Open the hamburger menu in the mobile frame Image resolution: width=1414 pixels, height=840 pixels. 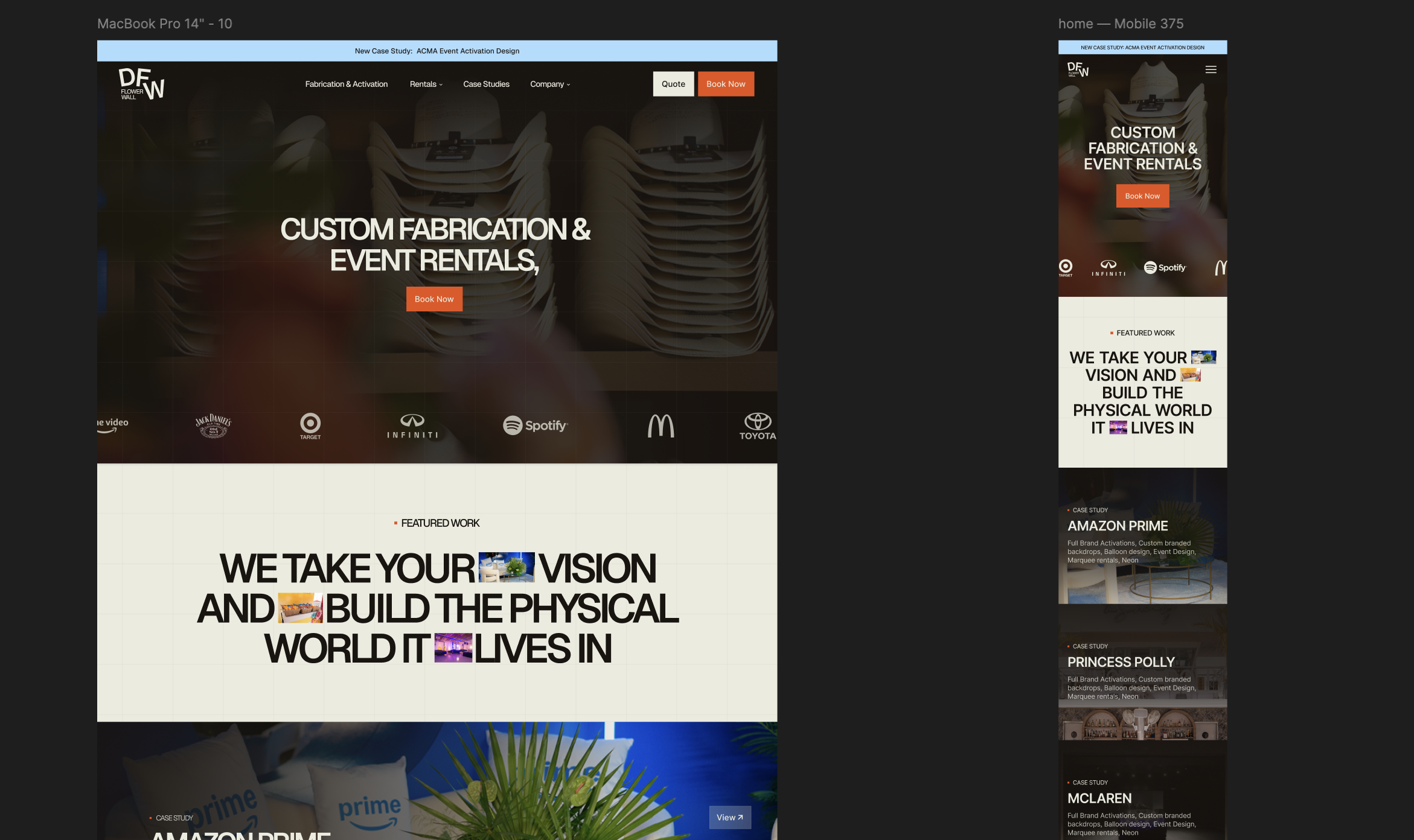point(1211,70)
